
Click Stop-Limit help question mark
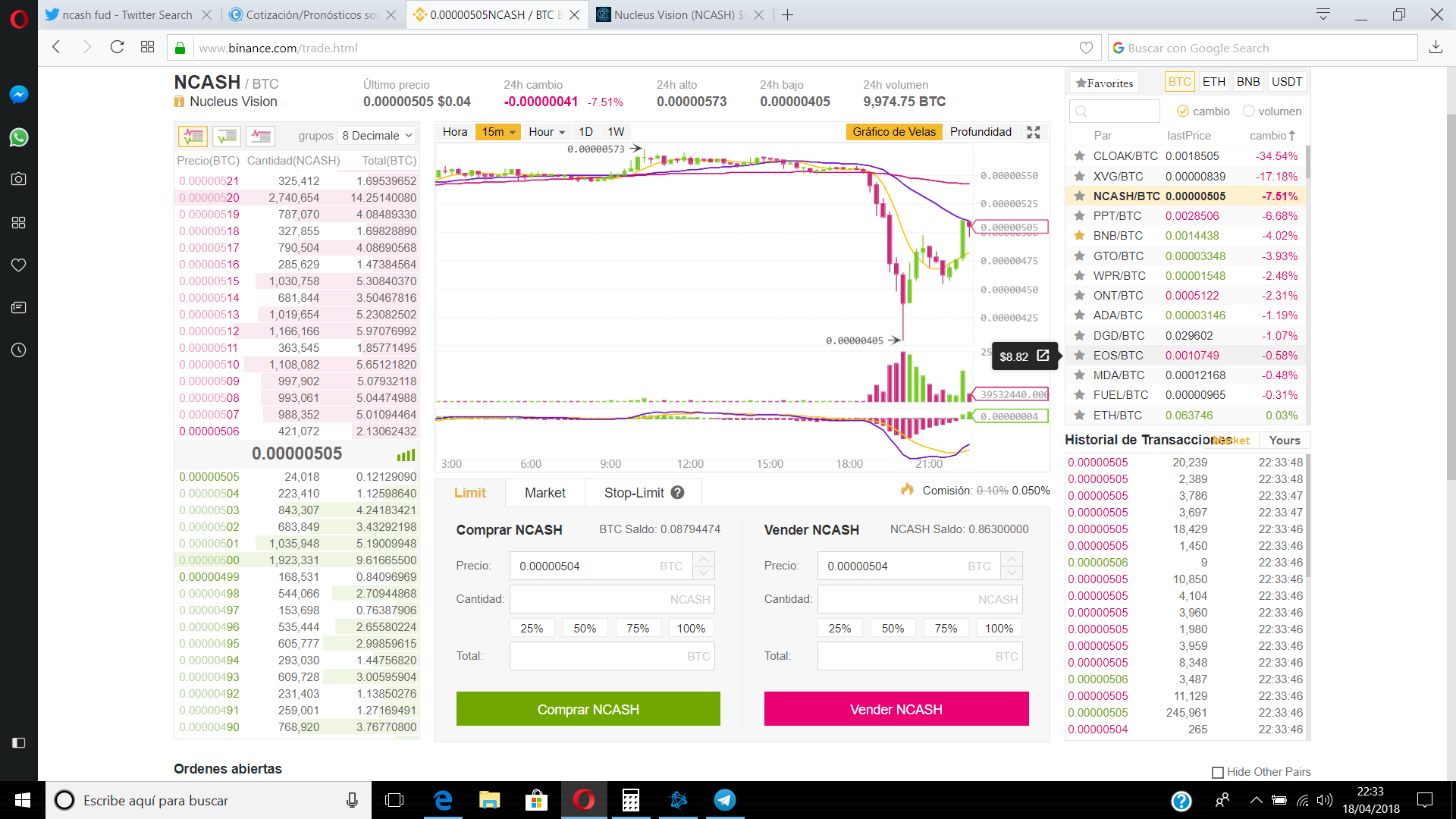pyautogui.click(x=677, y=492)
